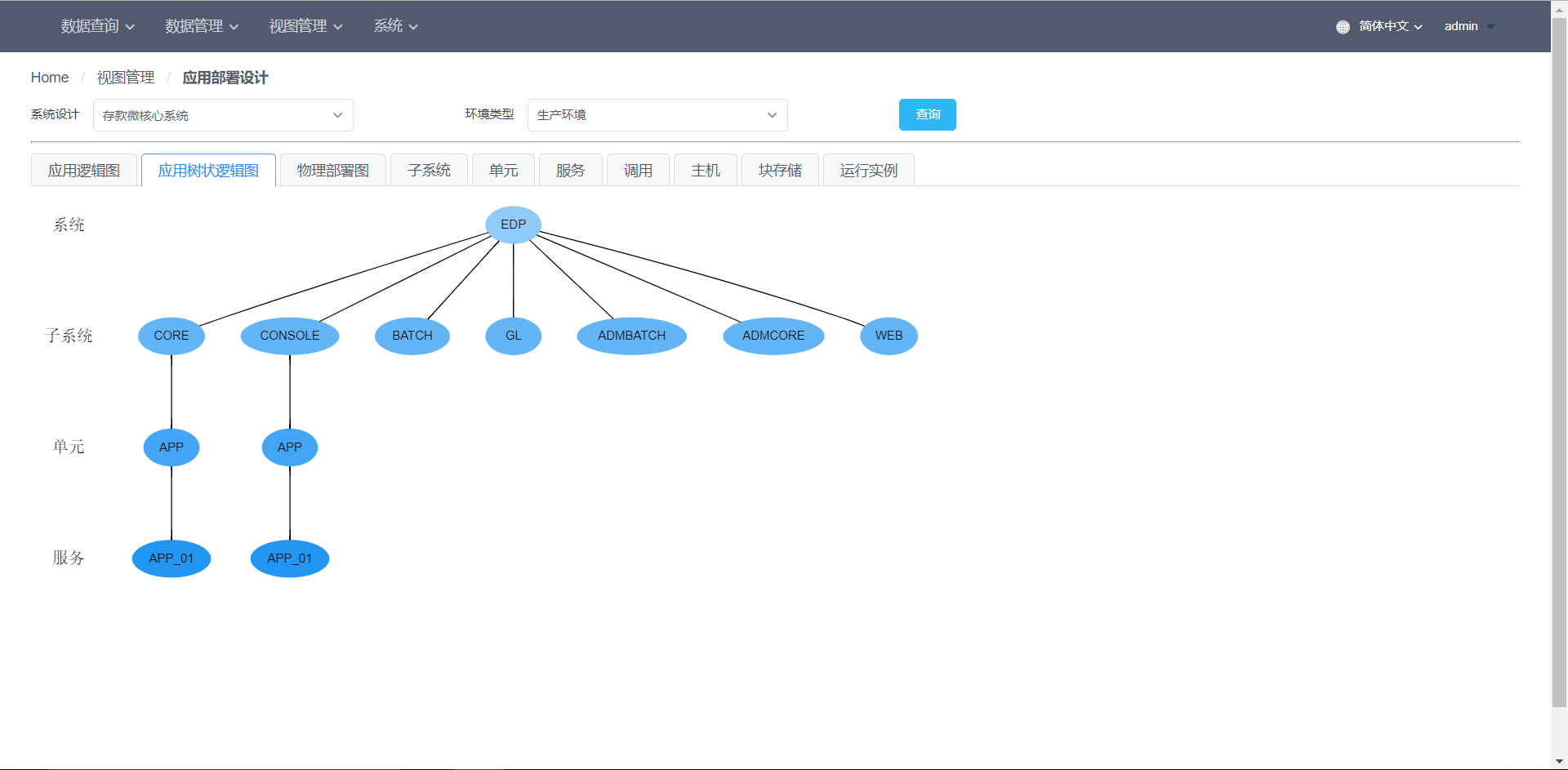Open the 服务 tab

coord(571,170)
